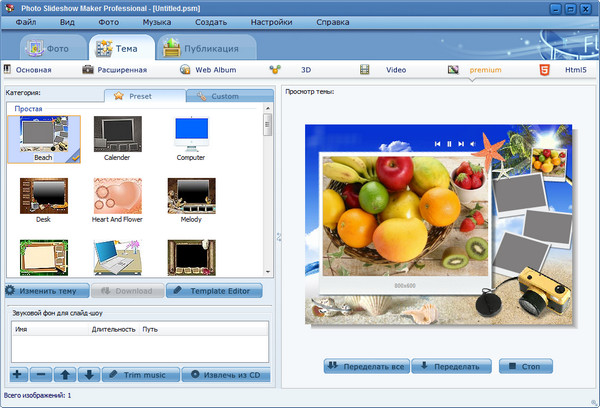Stop the preview with Стоп button

526,366
